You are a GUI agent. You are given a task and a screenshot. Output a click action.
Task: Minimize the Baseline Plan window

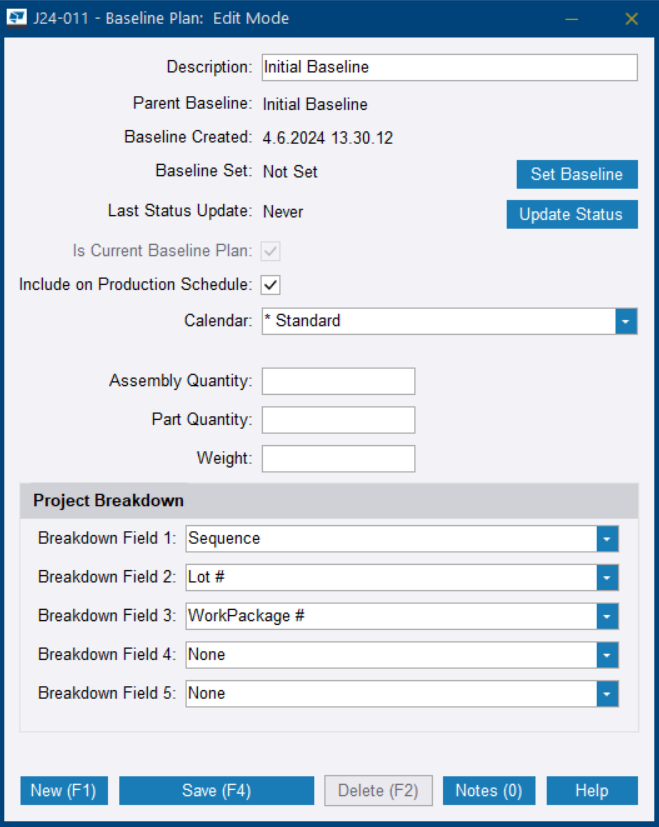tap(572, 19)
